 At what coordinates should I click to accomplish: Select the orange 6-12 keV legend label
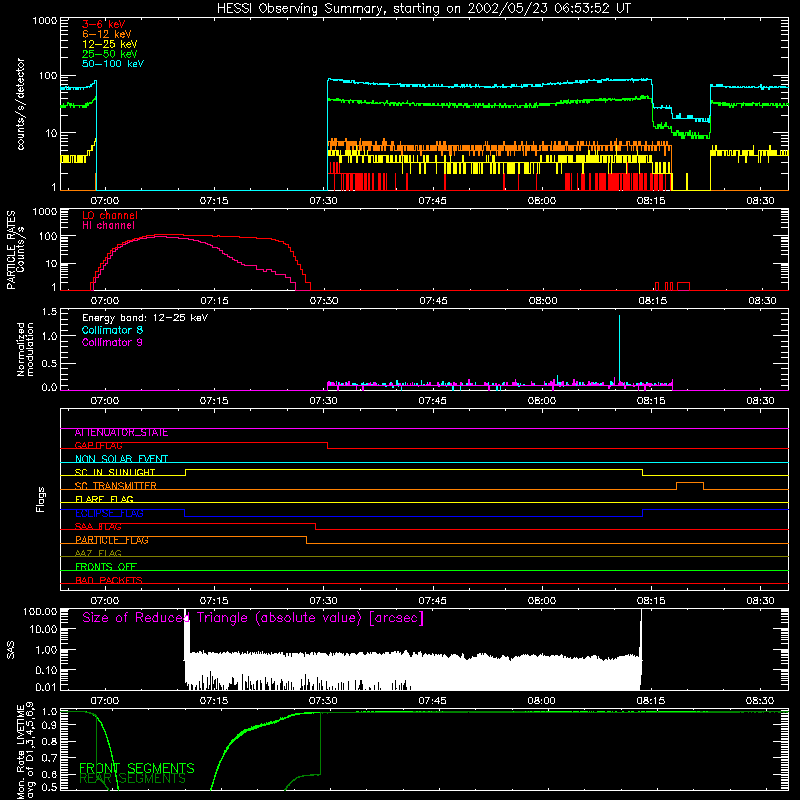pyautogui.click(x=106, y=34)
